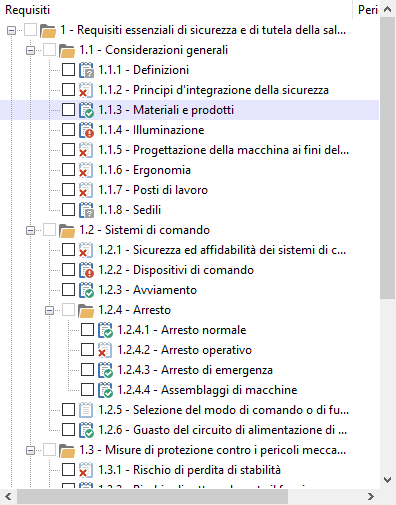396x505 pixels.
Task: Collapse the 1.2.4 Arresto branch
Action: [49, 311]
